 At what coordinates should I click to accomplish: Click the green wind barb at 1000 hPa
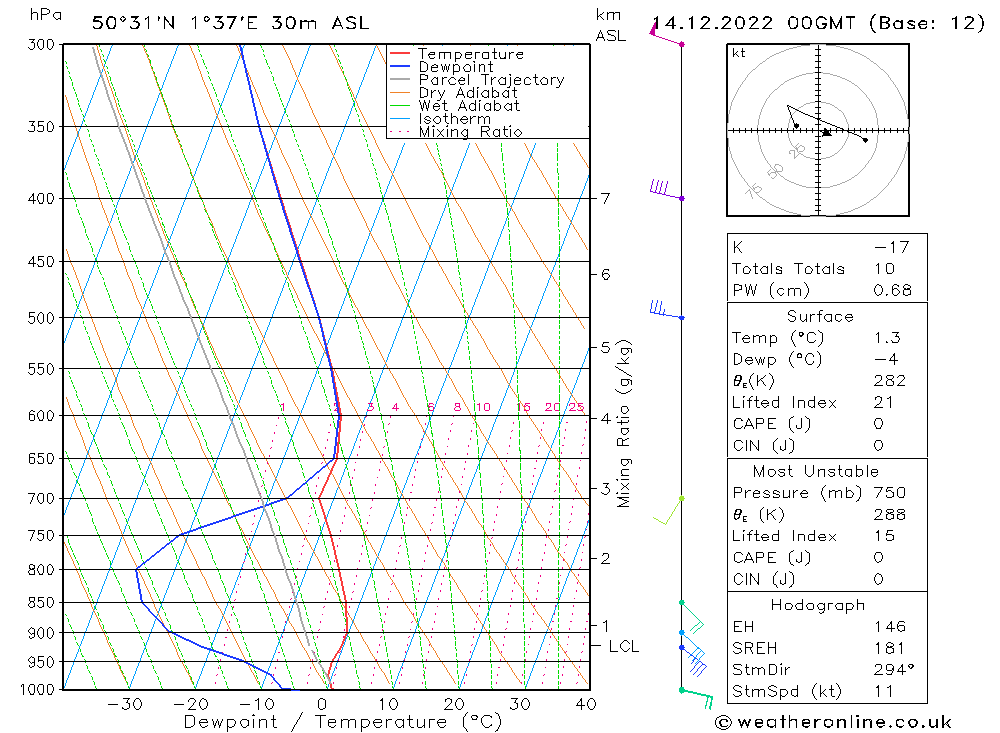coord(696,697)
